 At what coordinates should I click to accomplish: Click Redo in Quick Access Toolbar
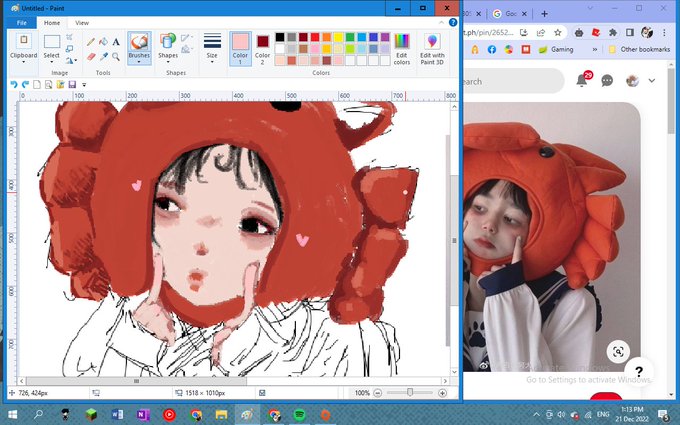pos(25,85)
